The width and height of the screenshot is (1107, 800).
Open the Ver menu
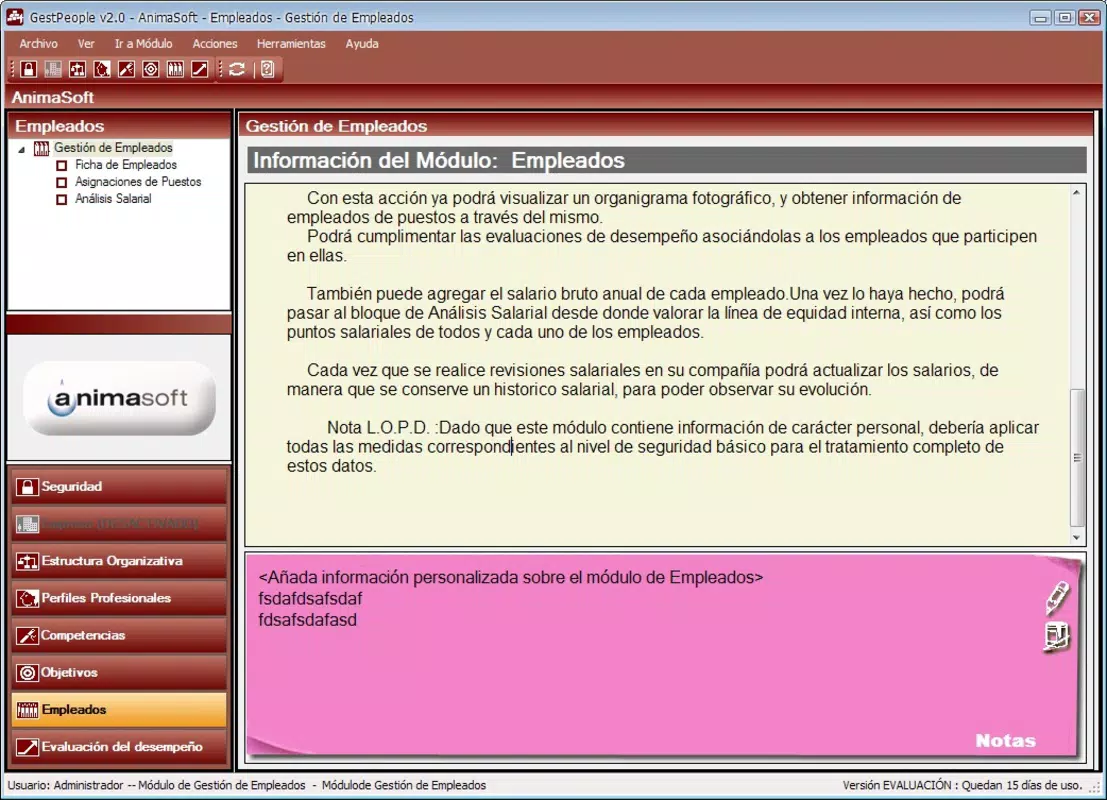86,44
